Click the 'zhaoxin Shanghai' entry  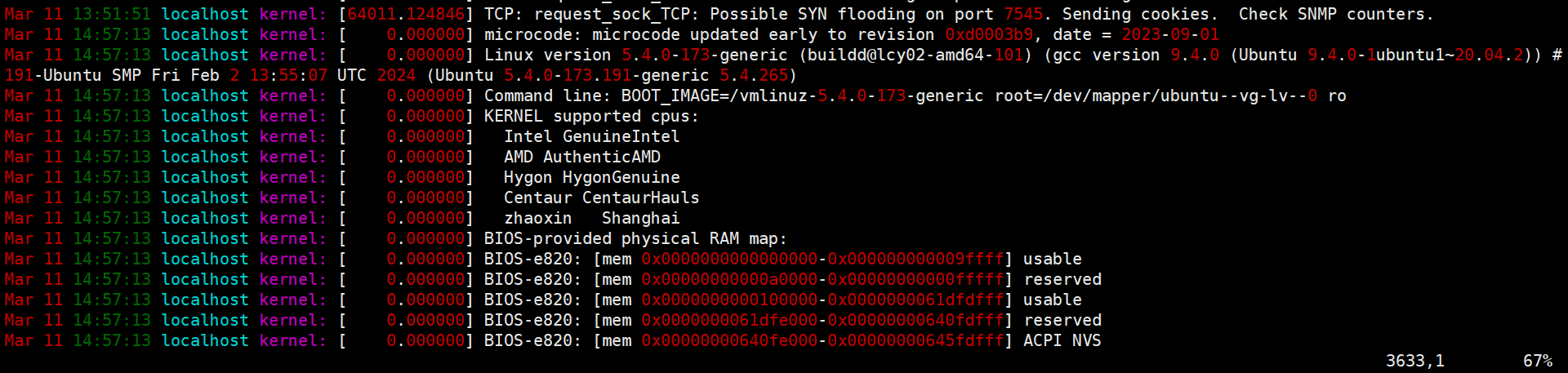click(x=591, y=218)
